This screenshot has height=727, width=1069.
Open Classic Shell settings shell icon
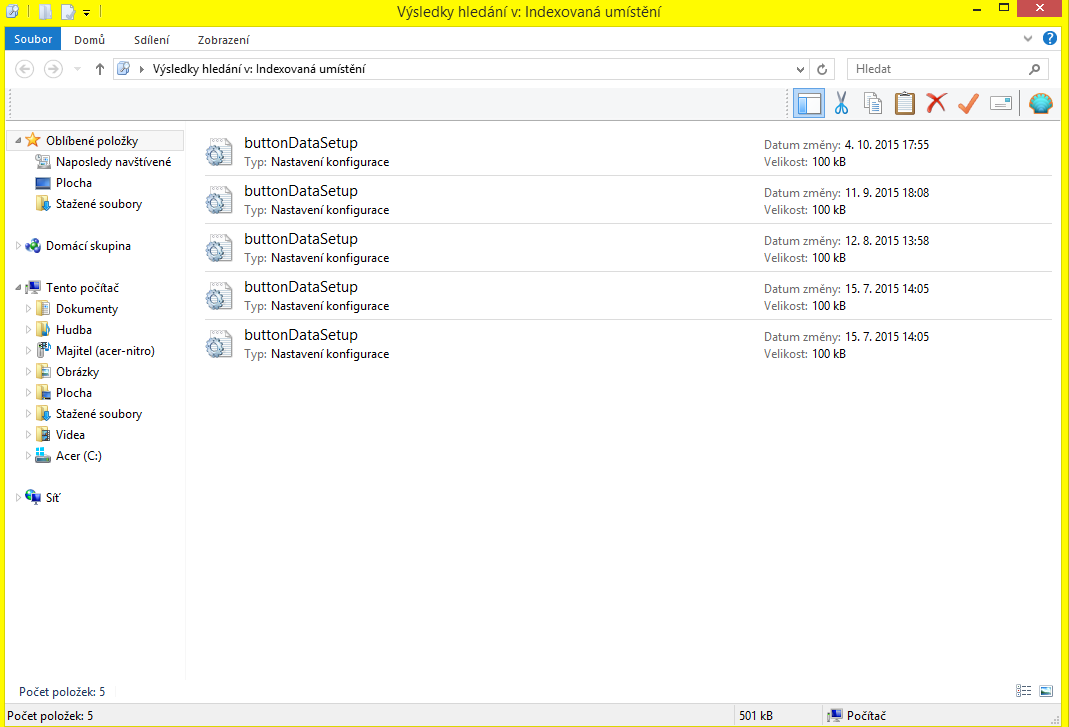tap(1041, 103)
